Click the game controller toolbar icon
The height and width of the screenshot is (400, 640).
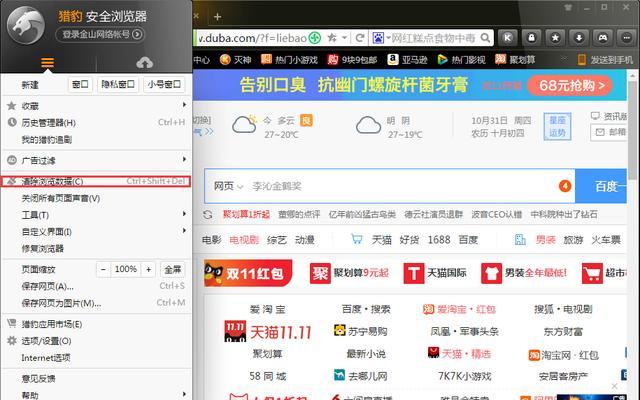[x=602, y=38]
